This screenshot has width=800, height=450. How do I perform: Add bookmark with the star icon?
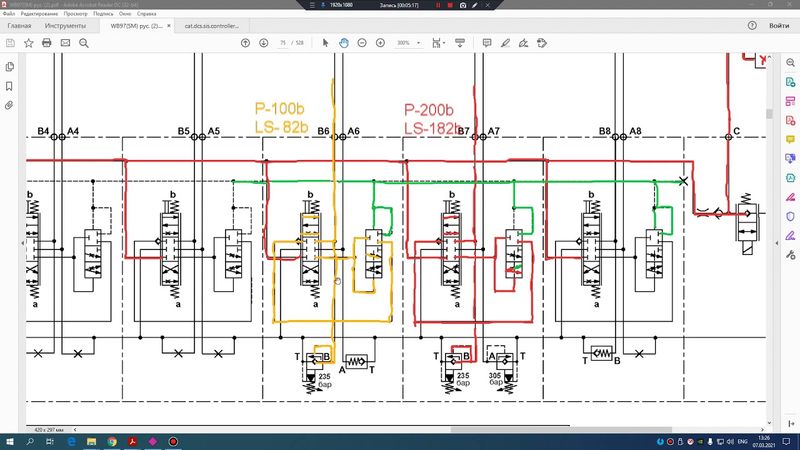click(x=29, y=43)
